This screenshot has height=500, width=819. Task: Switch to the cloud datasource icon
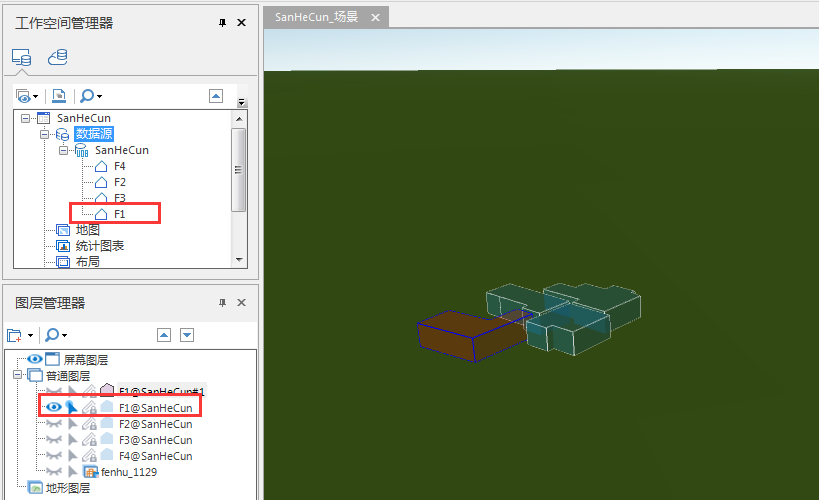pyautogui.click(x=57, y=56)
